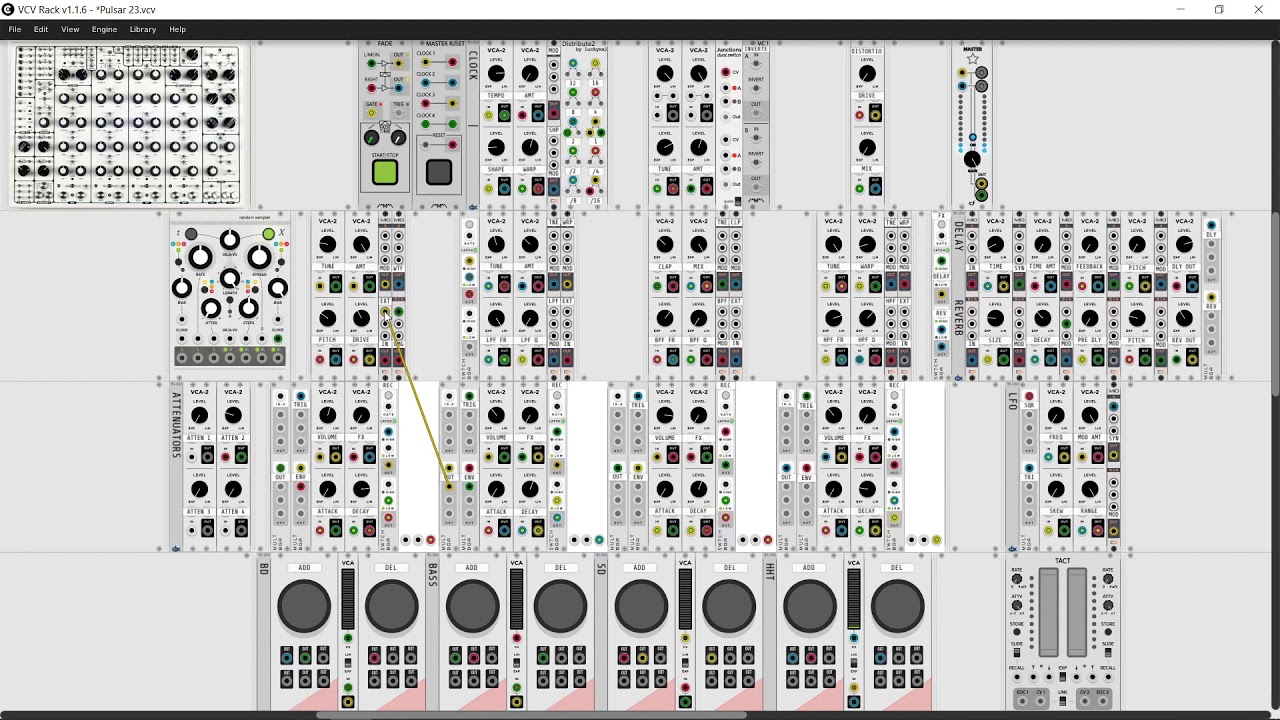Click the SD channel VCA level fader

[685, 600]
